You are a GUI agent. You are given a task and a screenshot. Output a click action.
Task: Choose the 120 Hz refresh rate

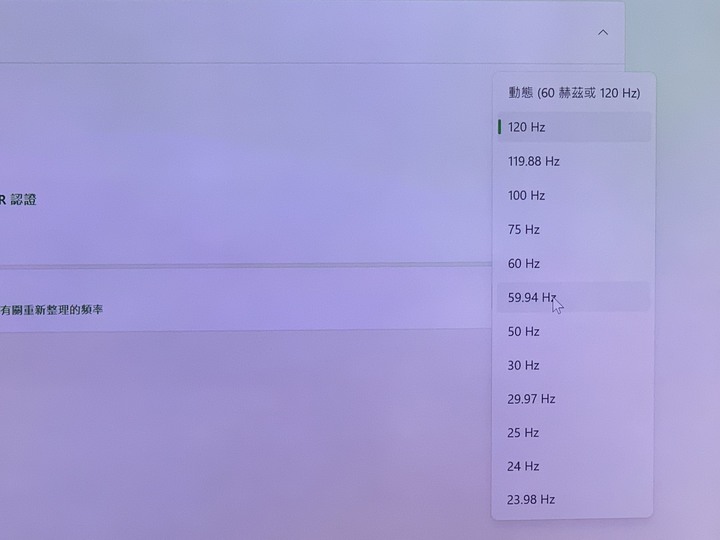pos(574,127)
